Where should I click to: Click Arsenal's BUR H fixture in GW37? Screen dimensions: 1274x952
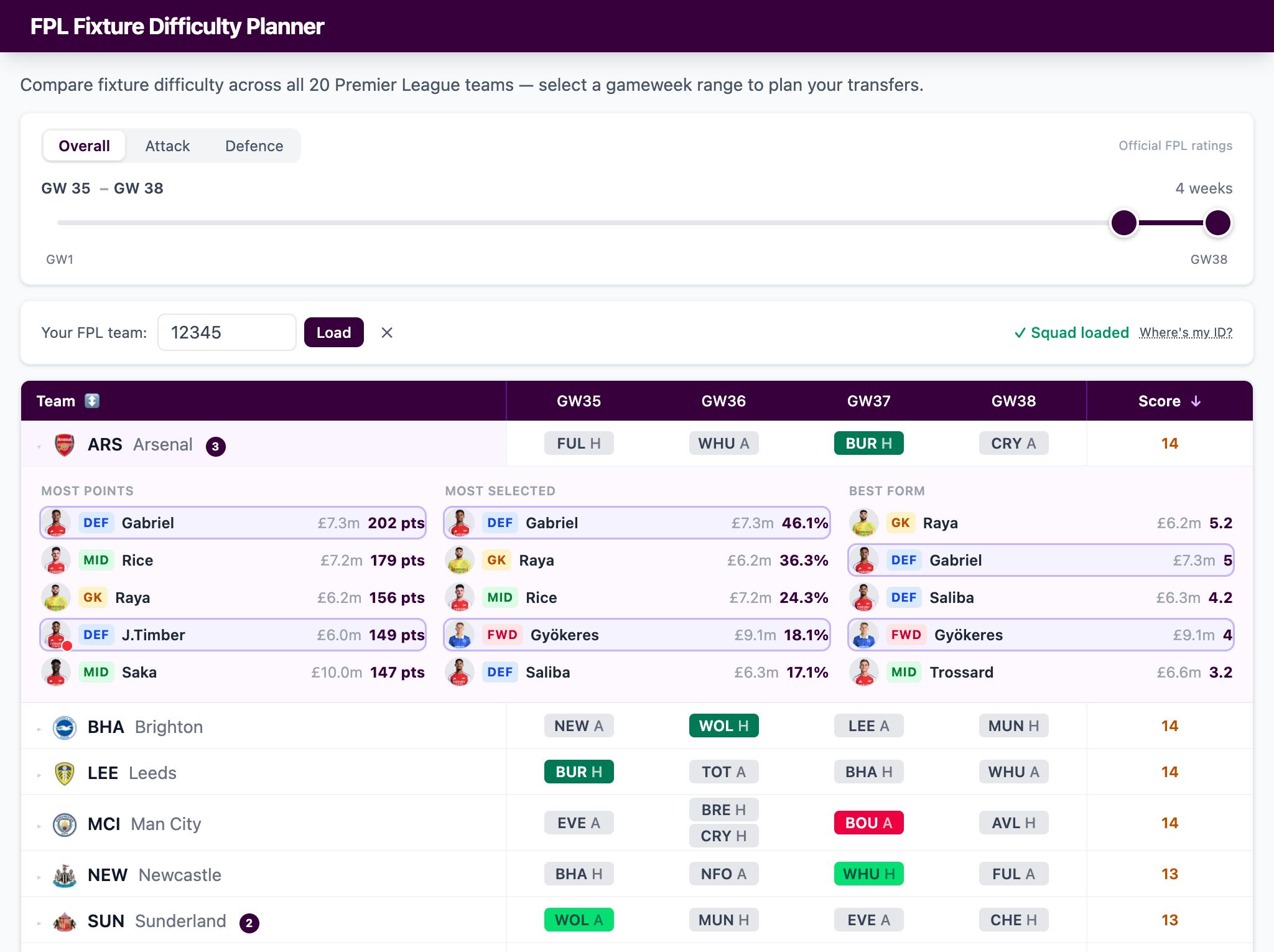[x=869, y=444]
